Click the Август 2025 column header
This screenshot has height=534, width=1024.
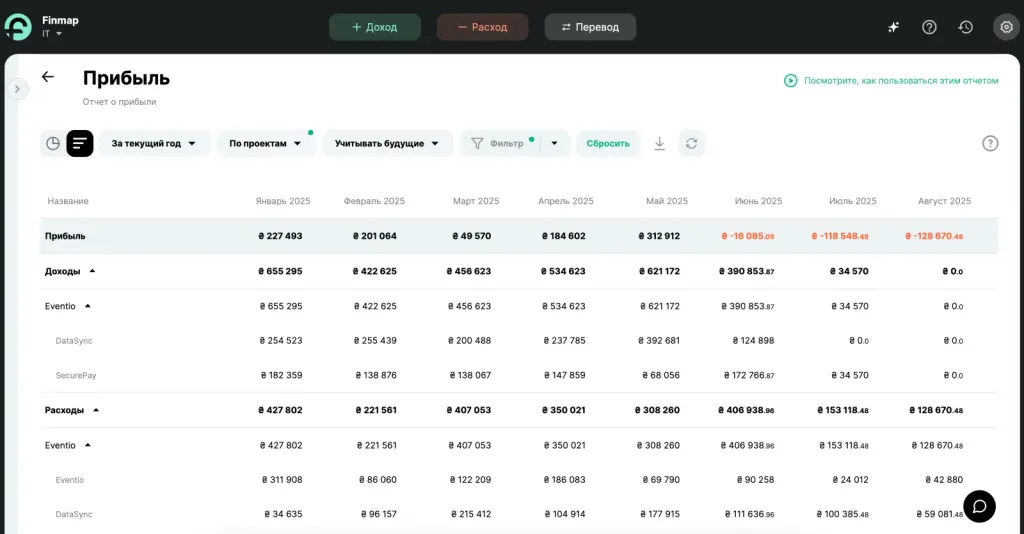click(x=944, y=201)
